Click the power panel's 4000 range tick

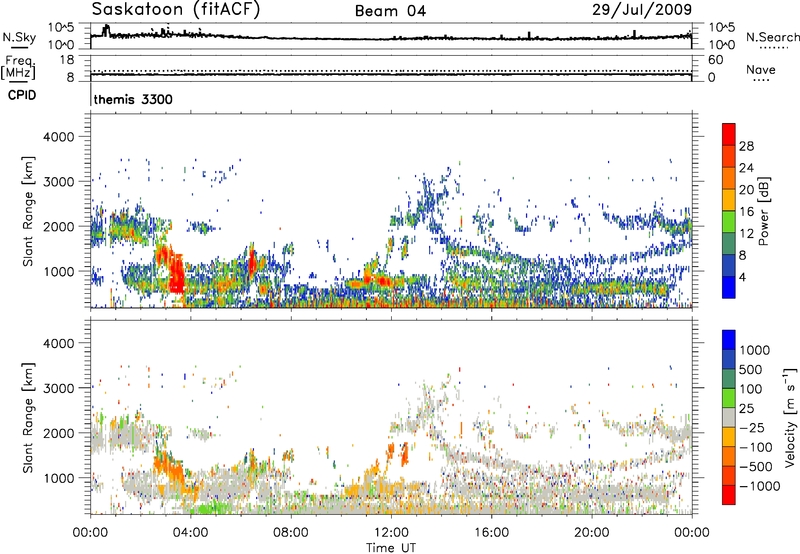pyautogui.click(x=58, y=137)
